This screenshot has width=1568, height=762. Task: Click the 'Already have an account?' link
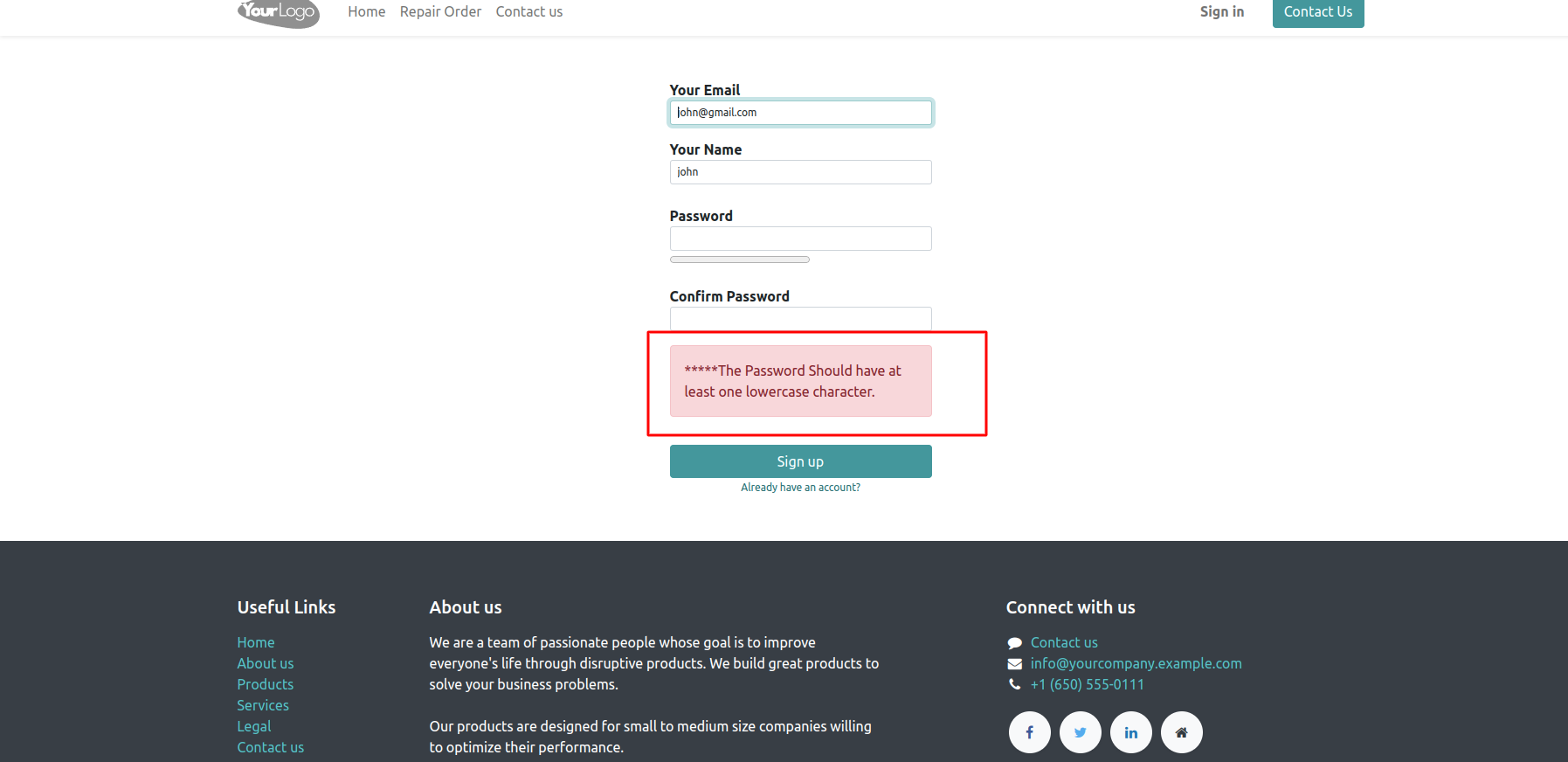pos(800,488)
